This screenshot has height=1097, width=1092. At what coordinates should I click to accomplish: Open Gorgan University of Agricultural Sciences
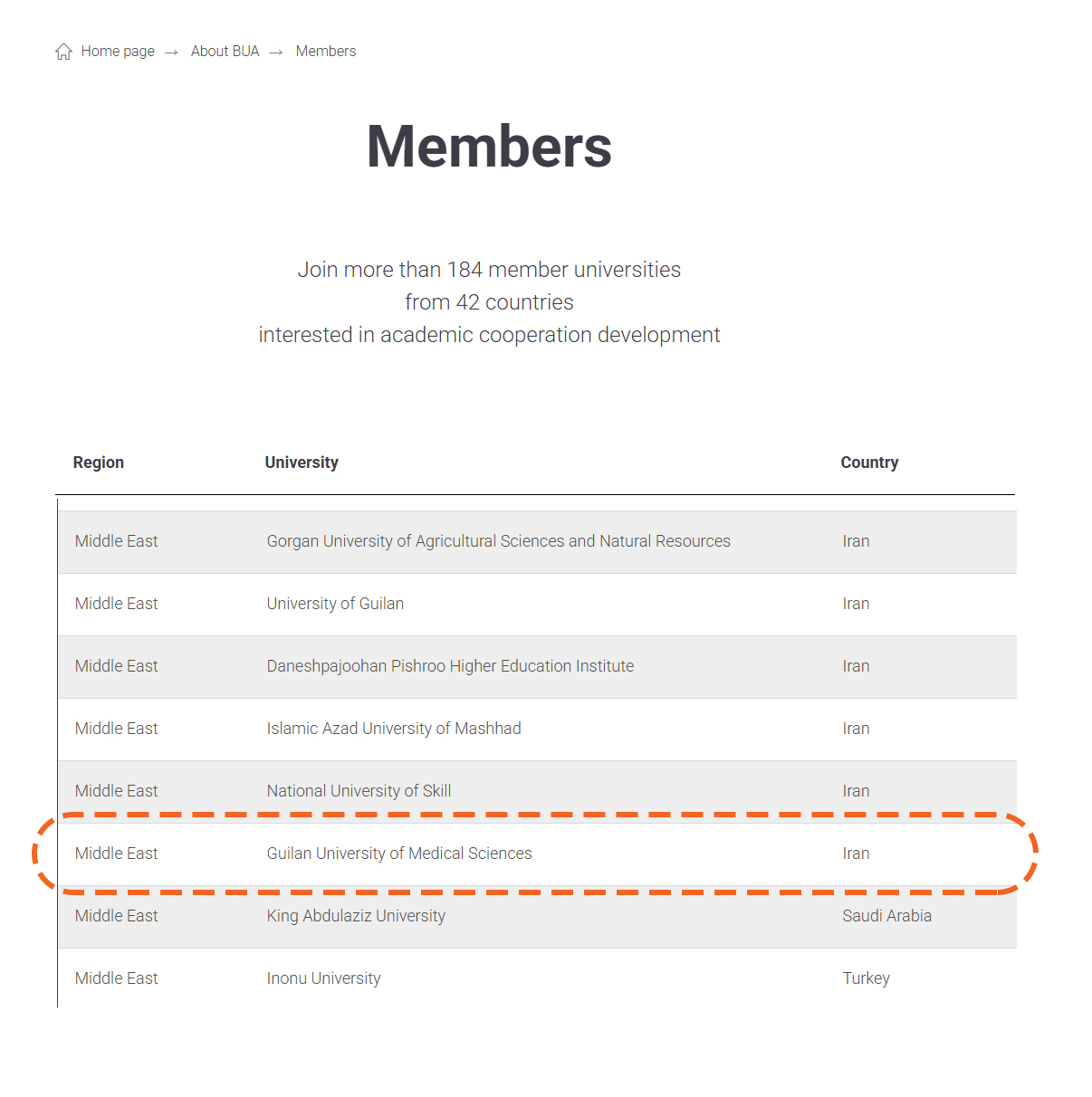[x=498, y=541]
